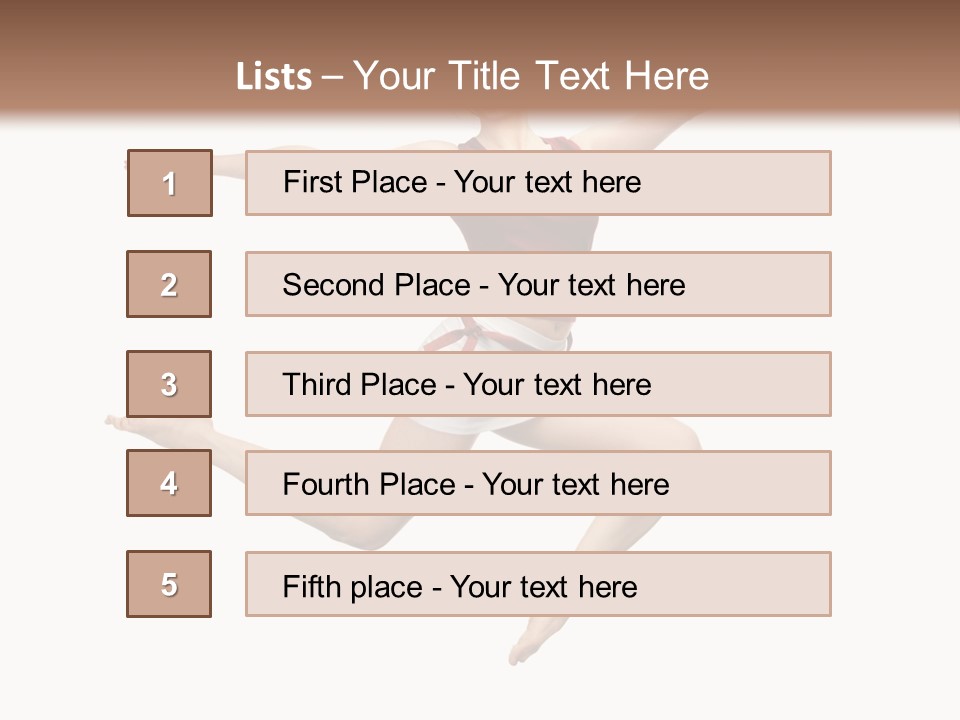The width and height of the screenshot is (960, 720).
Task: Select the First Place text bar
Action: click(538, 183)
